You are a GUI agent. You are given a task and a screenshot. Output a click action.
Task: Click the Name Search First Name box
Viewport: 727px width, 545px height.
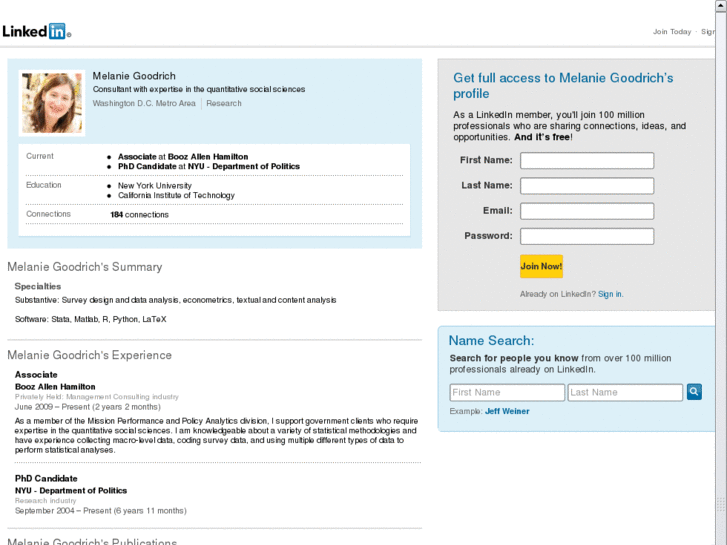507,392
